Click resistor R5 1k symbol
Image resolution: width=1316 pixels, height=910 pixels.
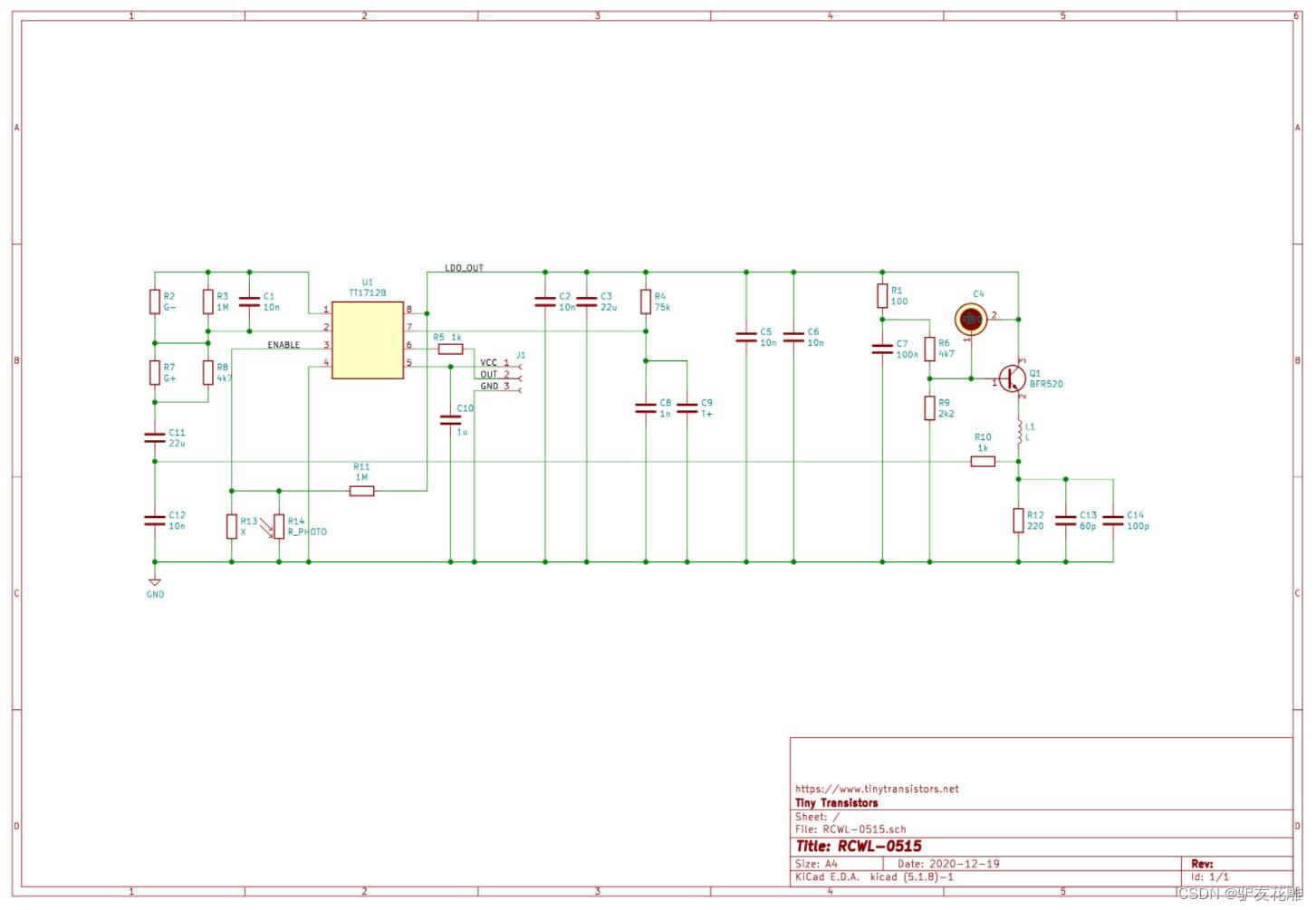[x=450, y=349]
